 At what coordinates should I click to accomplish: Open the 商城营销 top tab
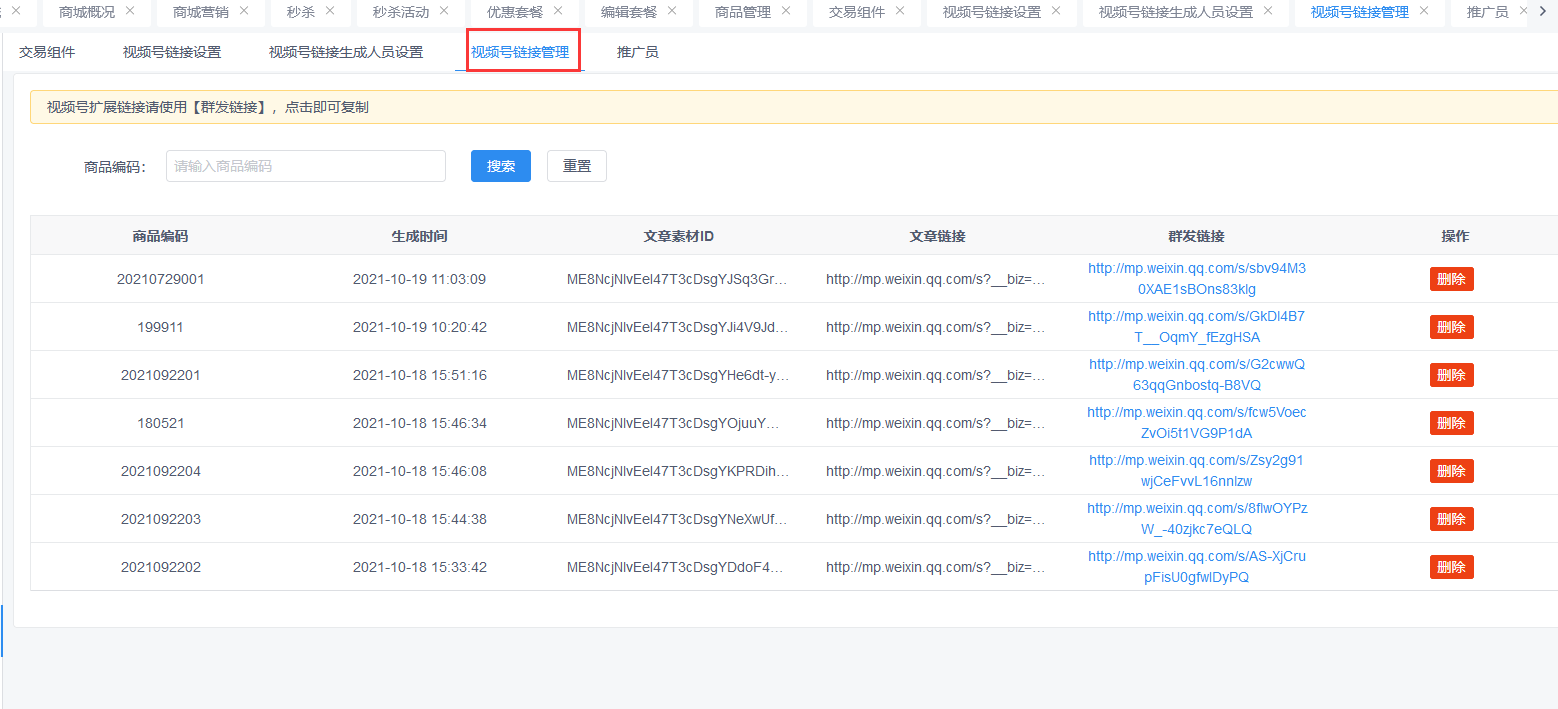pyautogui.click(x=200, y=12)
